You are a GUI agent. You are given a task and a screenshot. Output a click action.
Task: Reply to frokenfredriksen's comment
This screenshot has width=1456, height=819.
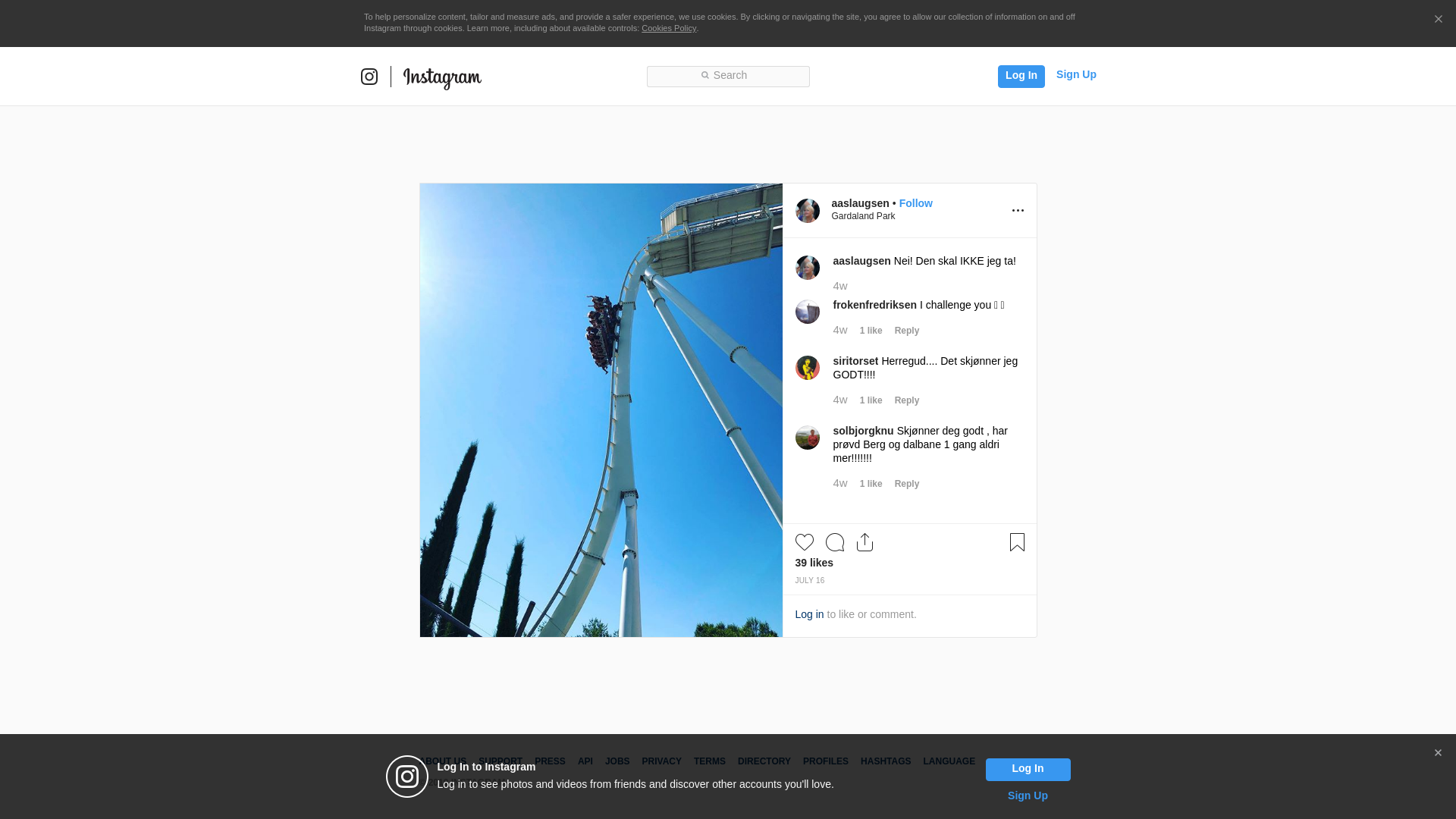pyautogui.click(x=906, y=331)
